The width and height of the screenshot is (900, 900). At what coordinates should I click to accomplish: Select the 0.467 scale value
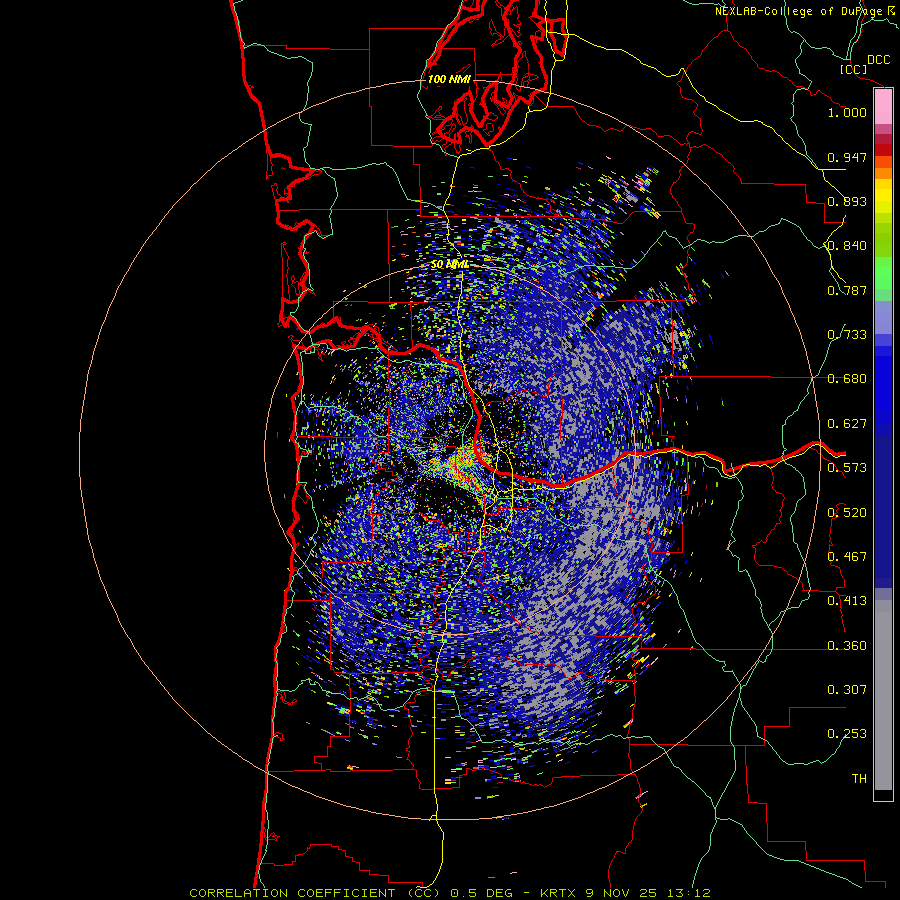[x=847, y=557]
